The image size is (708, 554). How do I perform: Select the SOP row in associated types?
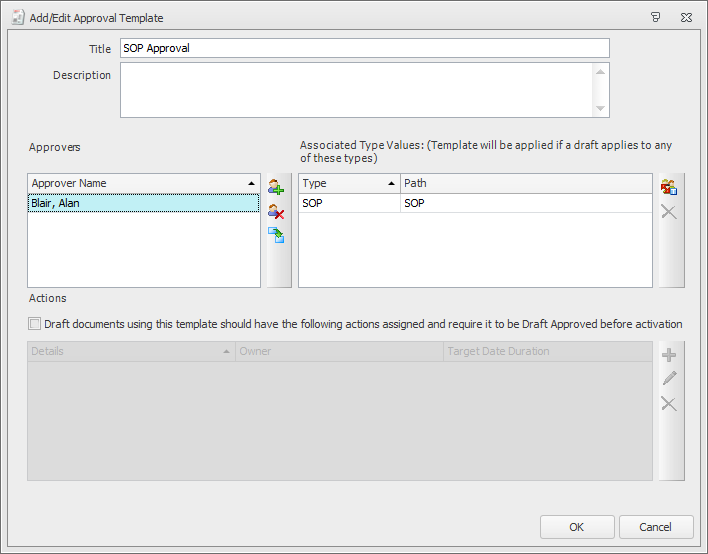[475, 203]
